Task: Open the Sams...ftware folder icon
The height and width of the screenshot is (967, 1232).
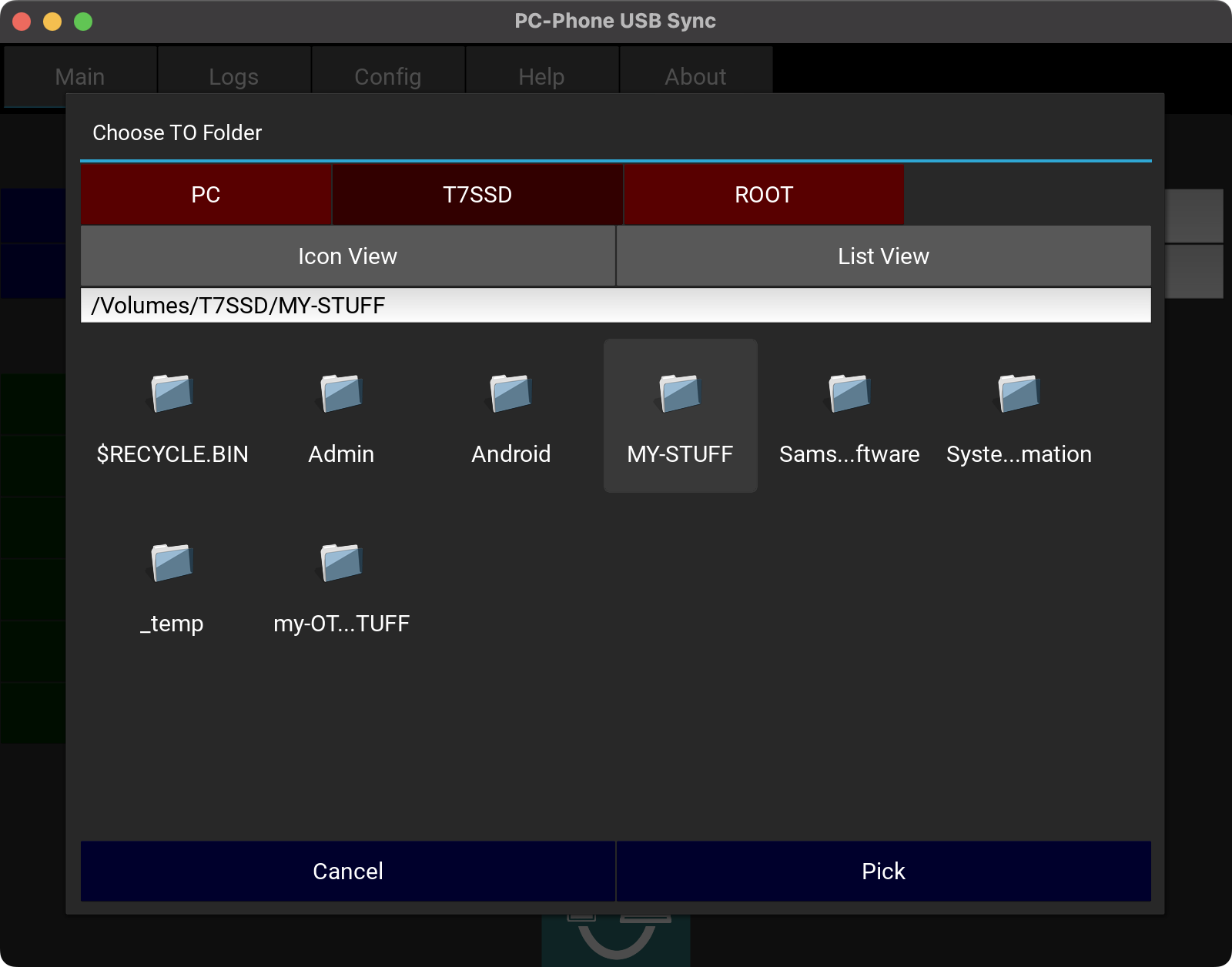Action: pyautogui.click(x=849, y=394)
